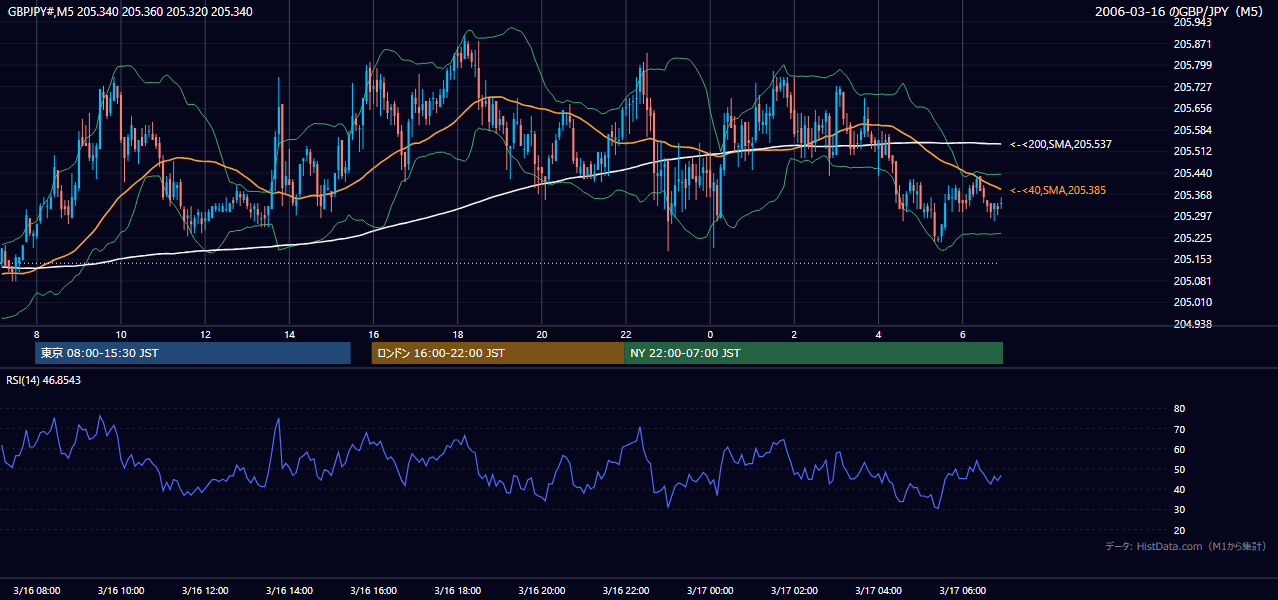Click the RSI(14) 46.8543 indicator label

point(44,381)
